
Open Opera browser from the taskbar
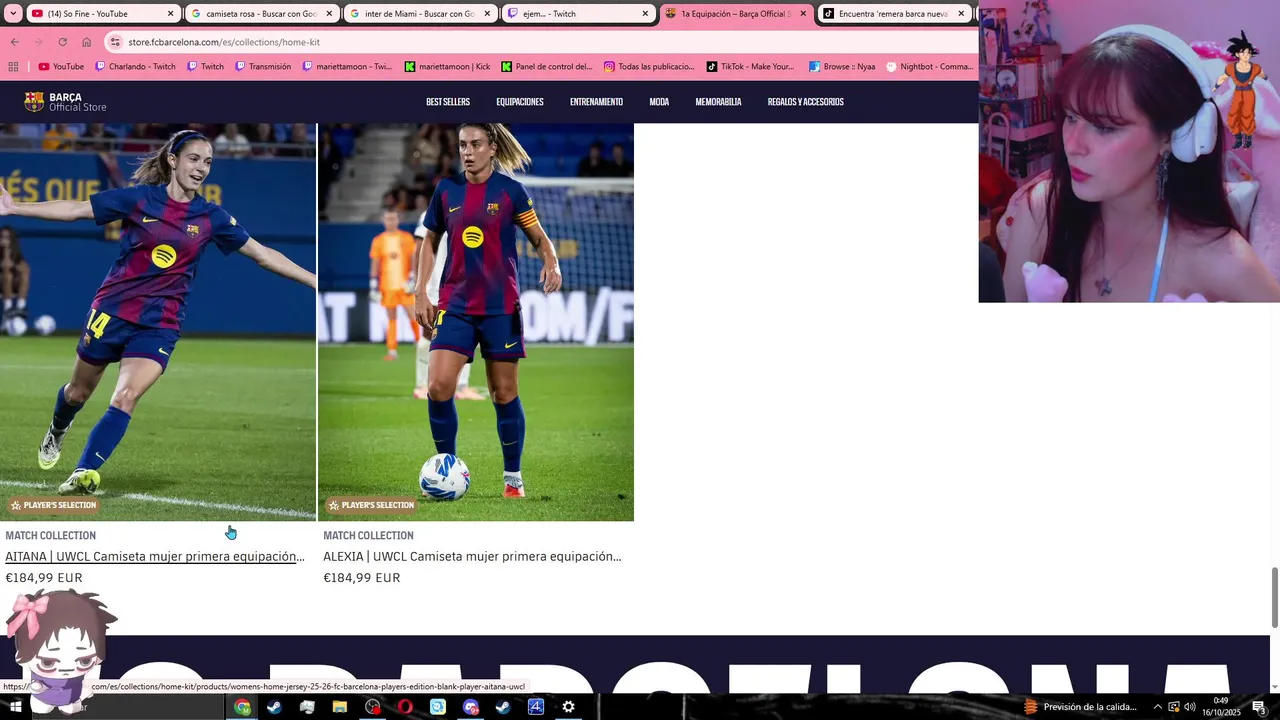click(x=405, y=707)
